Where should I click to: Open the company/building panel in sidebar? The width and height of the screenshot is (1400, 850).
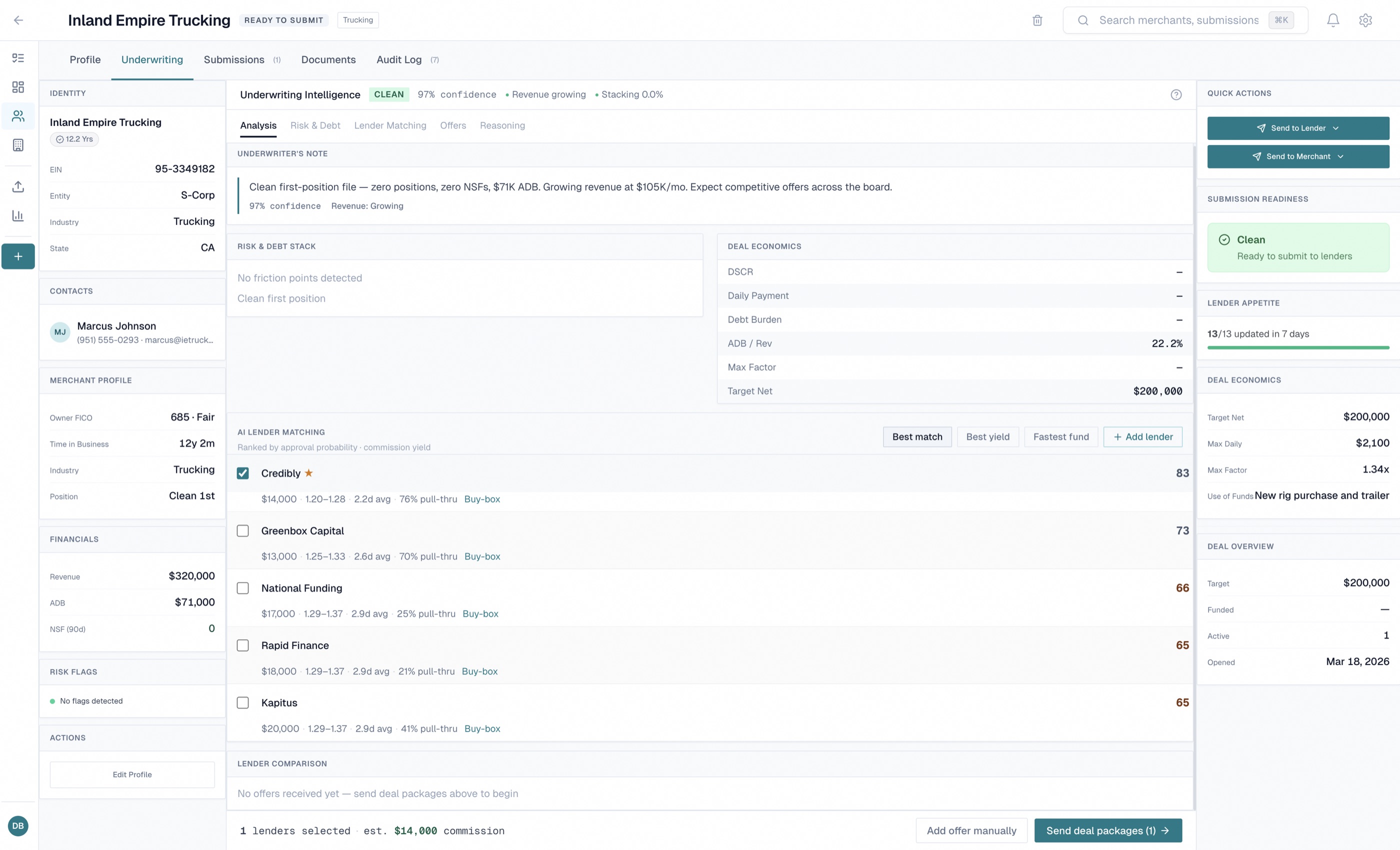17,145
